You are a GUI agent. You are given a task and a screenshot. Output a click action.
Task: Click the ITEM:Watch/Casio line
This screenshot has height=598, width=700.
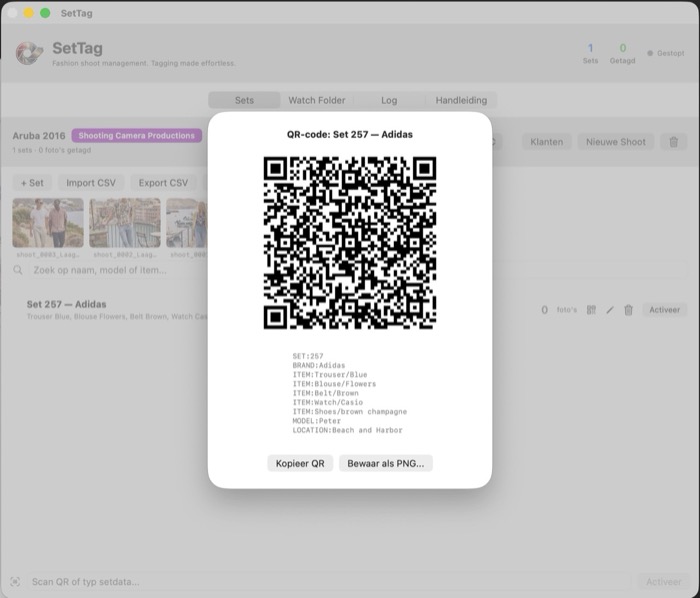tap(328, 402)
